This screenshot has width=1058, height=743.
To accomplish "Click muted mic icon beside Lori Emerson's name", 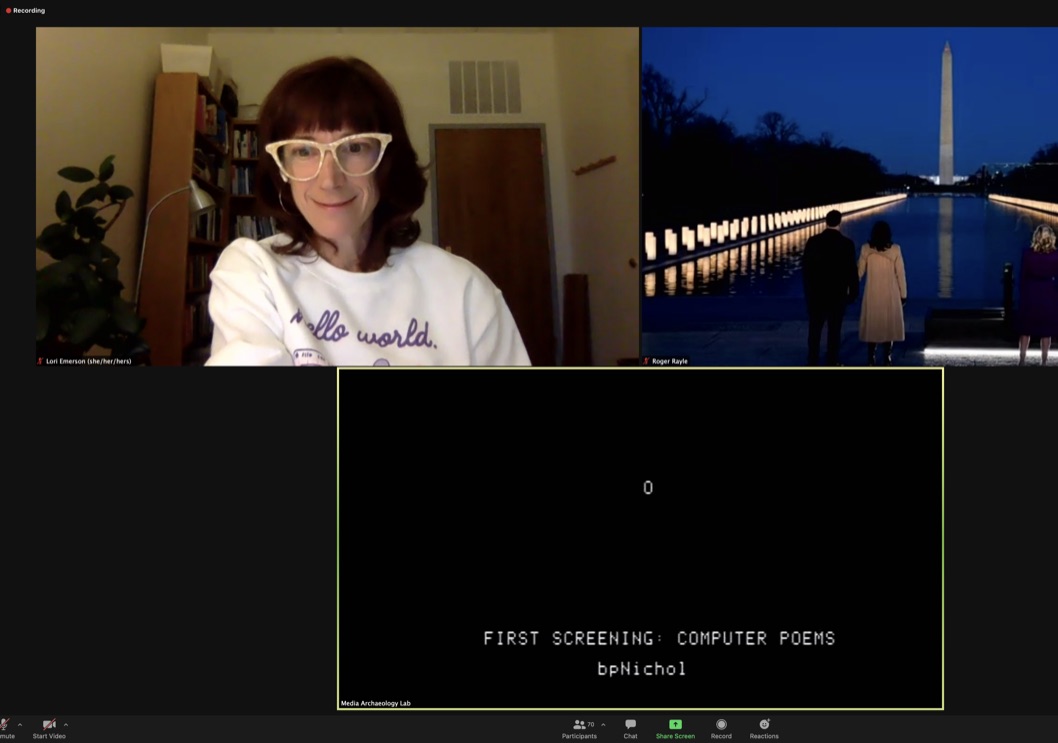I will click(40, 361).
